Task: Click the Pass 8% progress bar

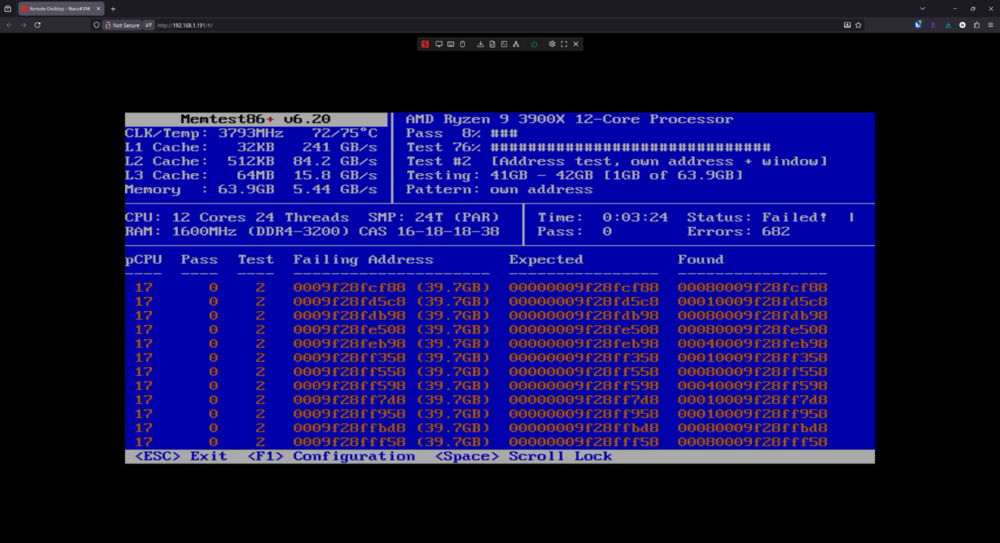Action: pyautogui.click(x=504, y=133)
